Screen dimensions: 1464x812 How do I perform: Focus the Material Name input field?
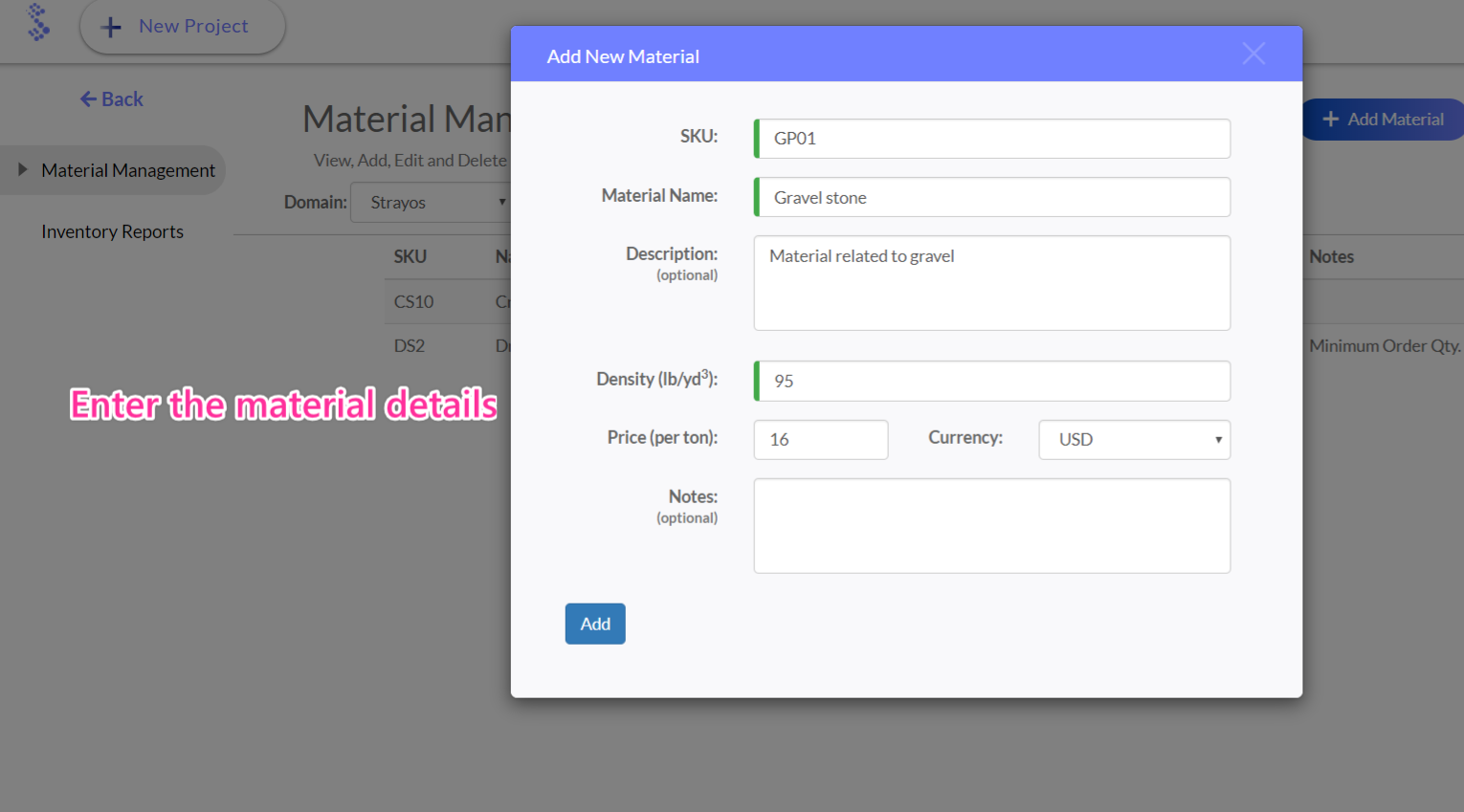(992, 197)
